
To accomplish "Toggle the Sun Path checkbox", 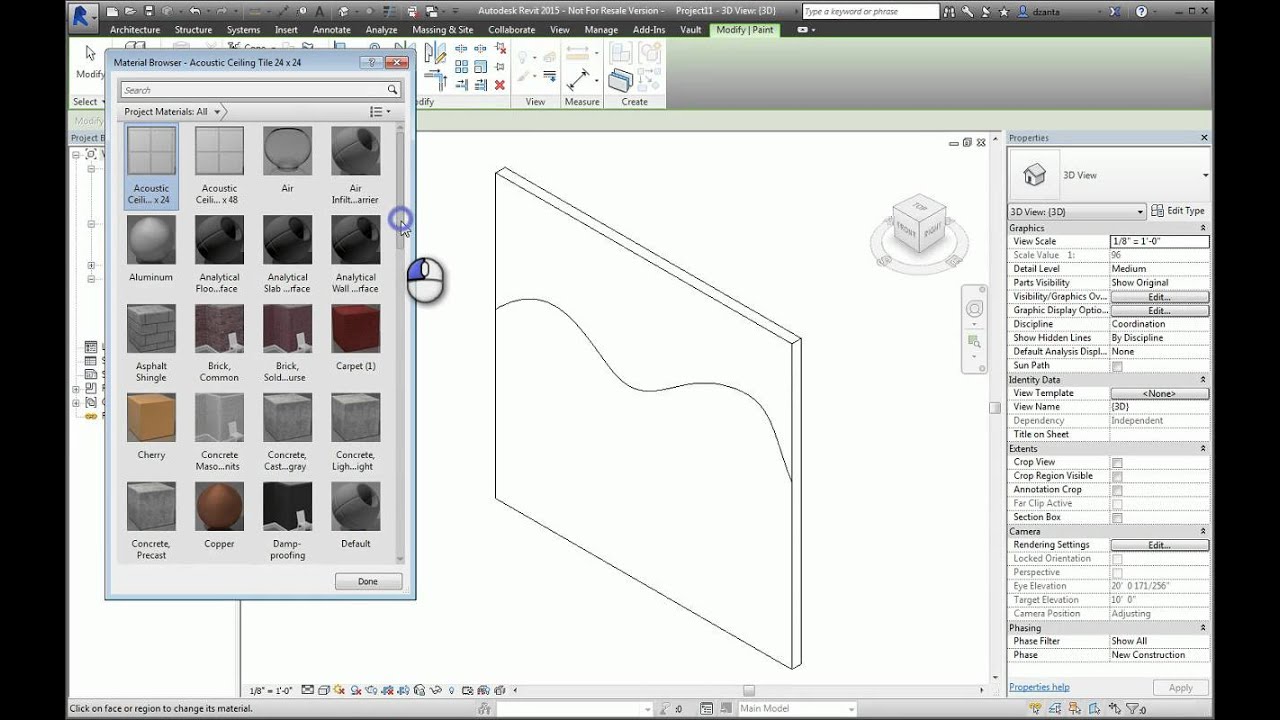I will point(1117,366).
